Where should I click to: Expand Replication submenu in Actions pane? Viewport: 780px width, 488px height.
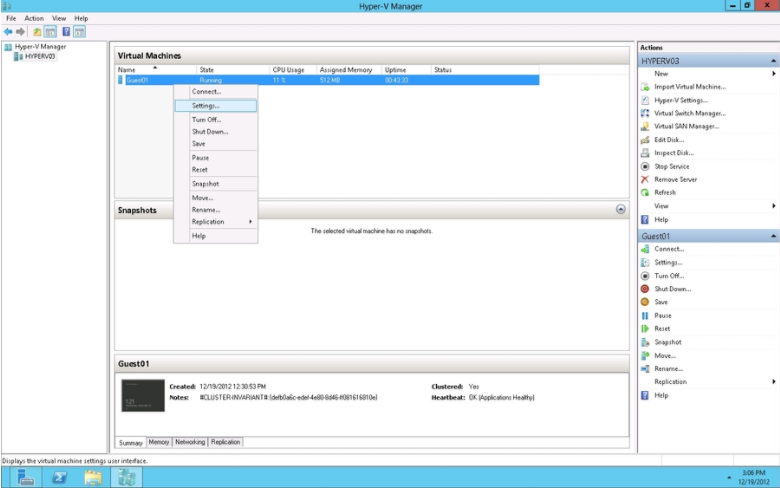coord(774,382)
